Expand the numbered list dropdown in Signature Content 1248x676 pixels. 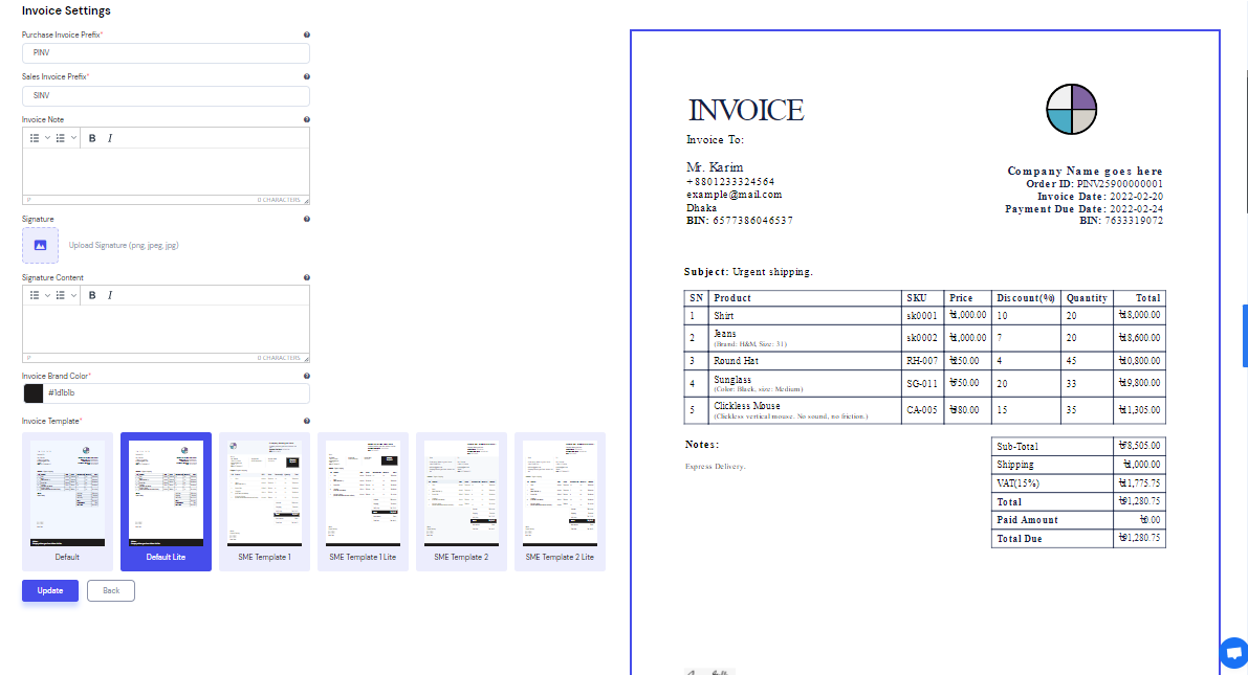pos(73,295)
